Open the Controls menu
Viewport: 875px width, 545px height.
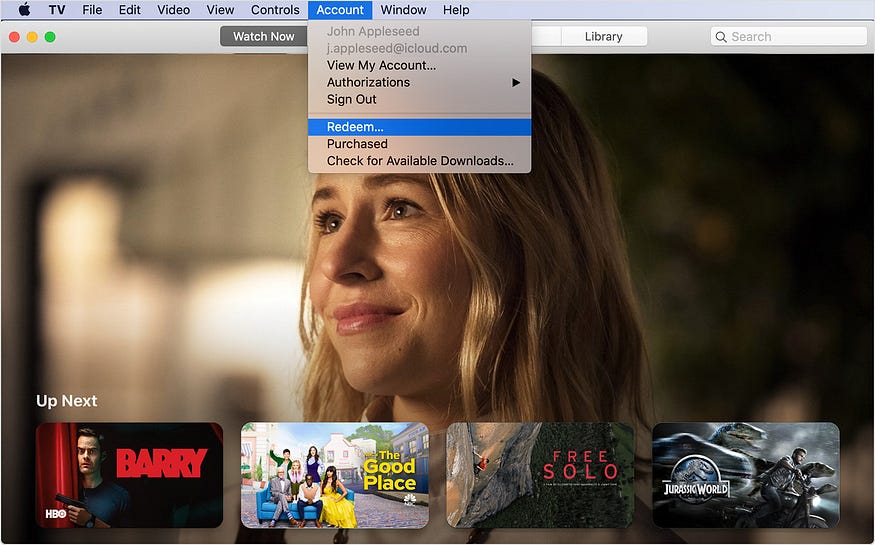[x=275, y=9]
